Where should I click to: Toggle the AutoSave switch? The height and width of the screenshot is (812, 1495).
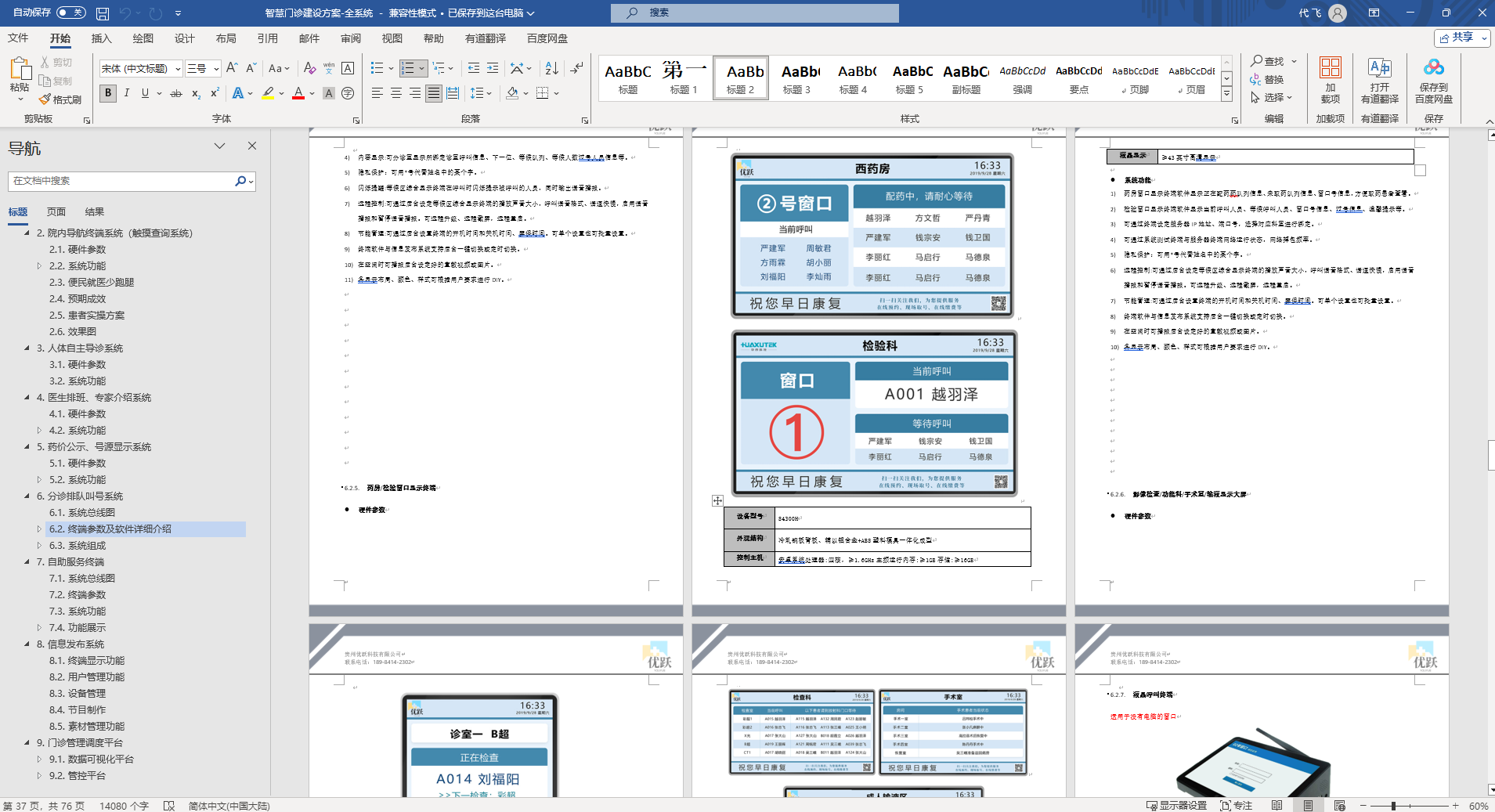point(70,13)
